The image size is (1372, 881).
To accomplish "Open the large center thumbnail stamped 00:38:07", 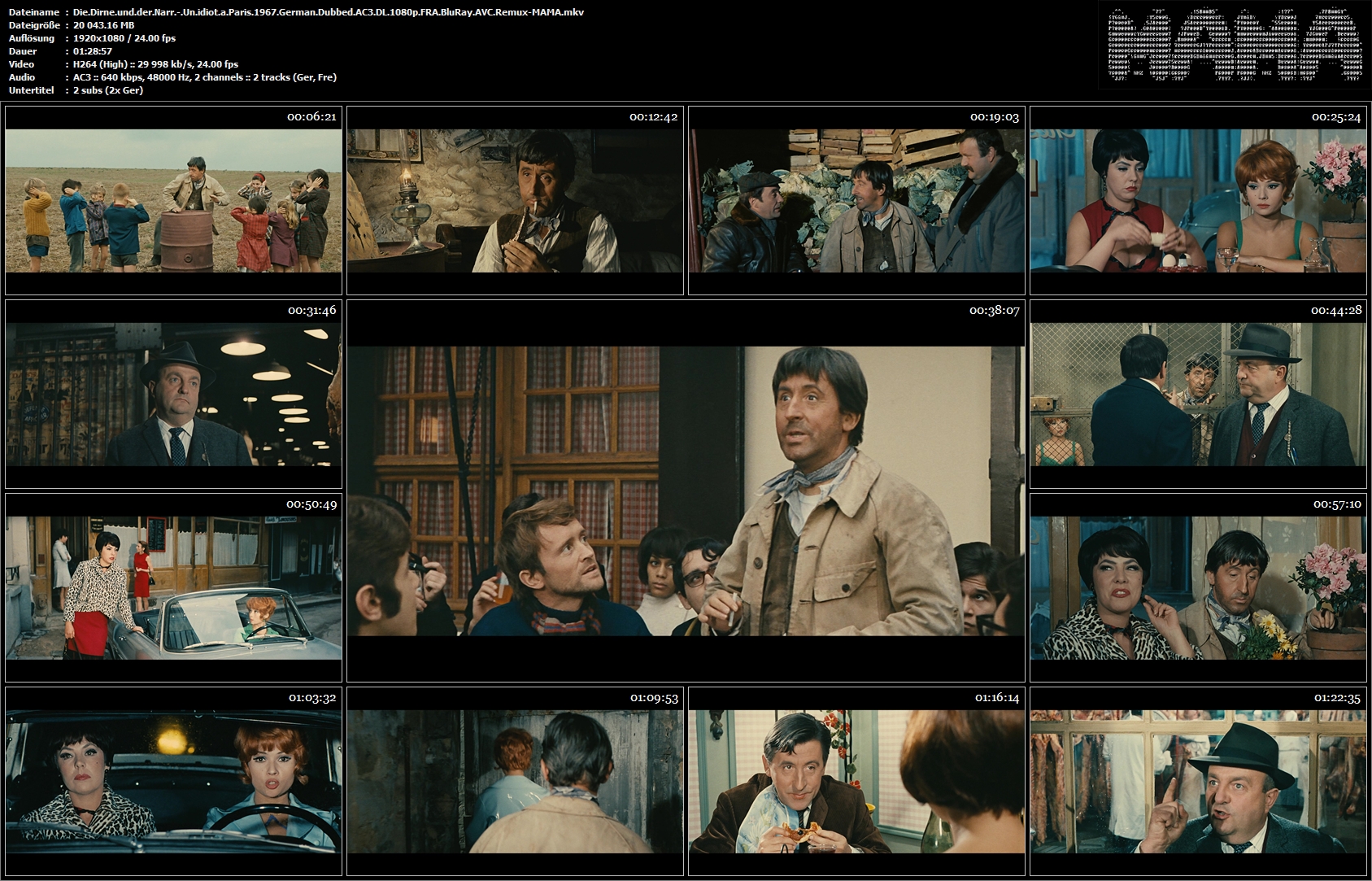I will [x=686, y=491].
